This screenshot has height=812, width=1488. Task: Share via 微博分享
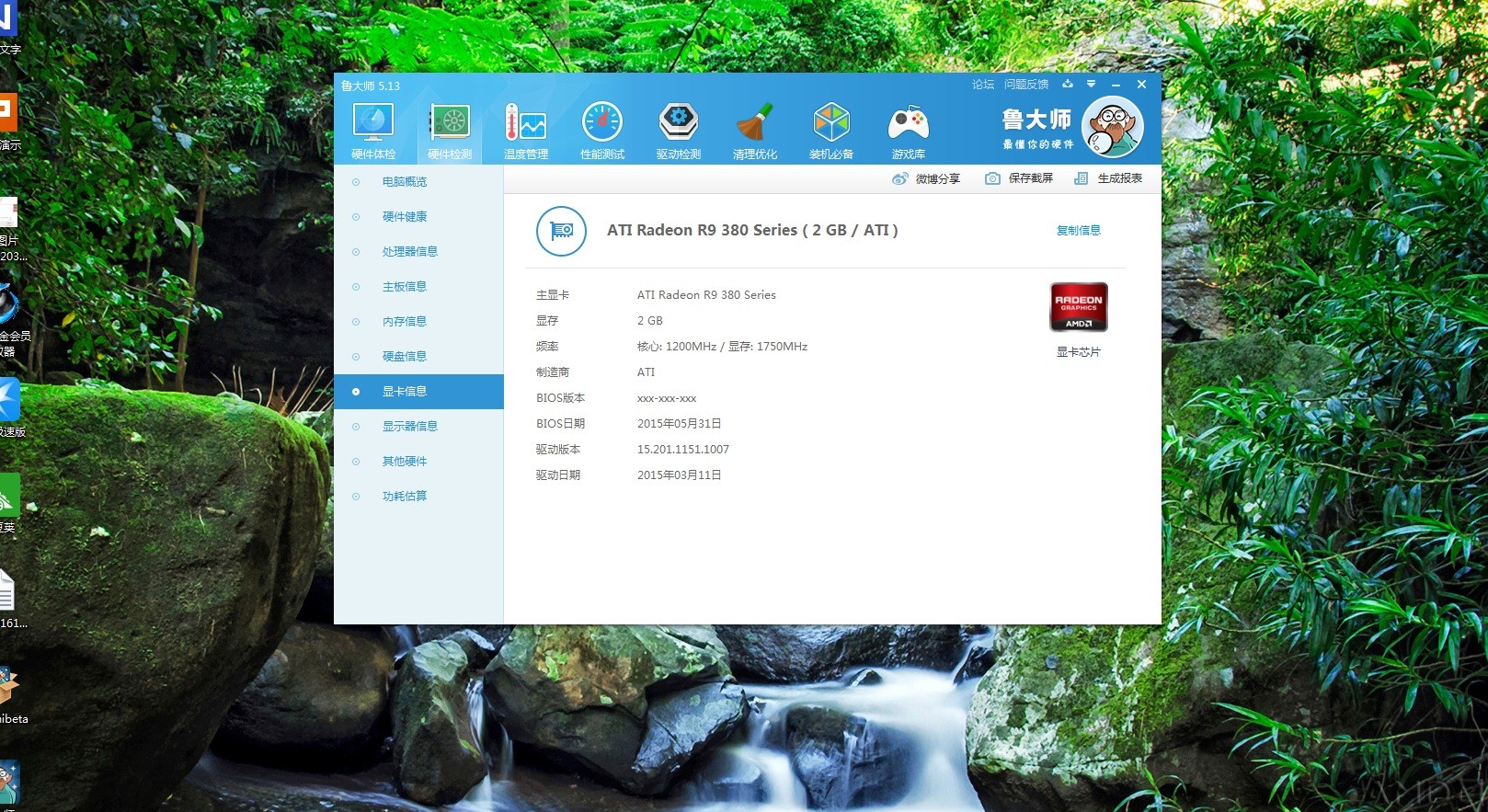(926, 178)
